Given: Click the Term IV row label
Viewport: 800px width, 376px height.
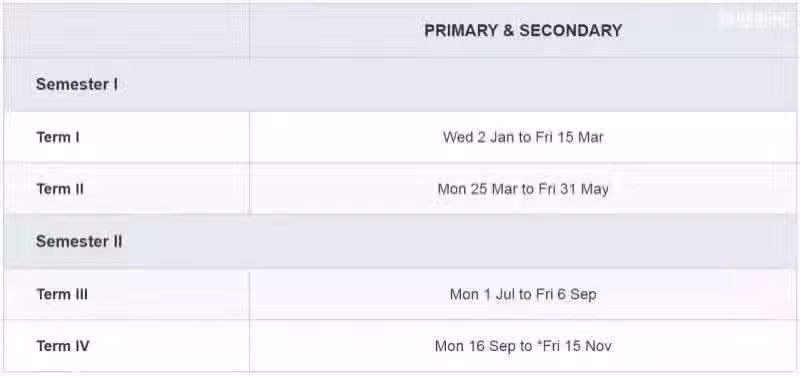Looking at the screenshot, I should (63, 346).
